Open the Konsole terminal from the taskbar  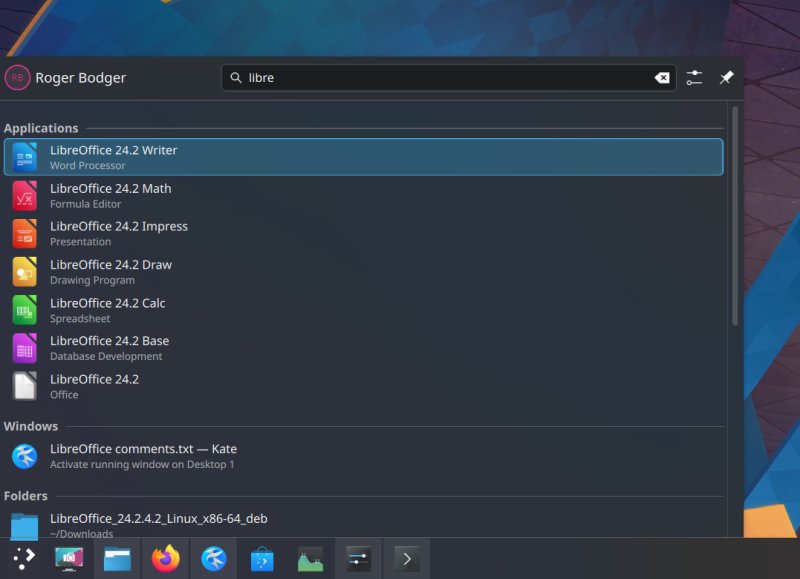tap(405, 558)
